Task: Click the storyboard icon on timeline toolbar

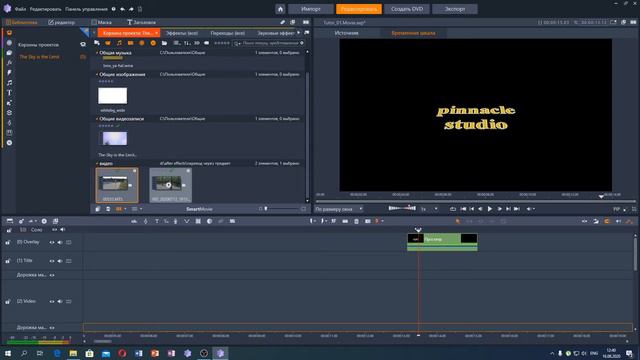Action: [10, 221]
